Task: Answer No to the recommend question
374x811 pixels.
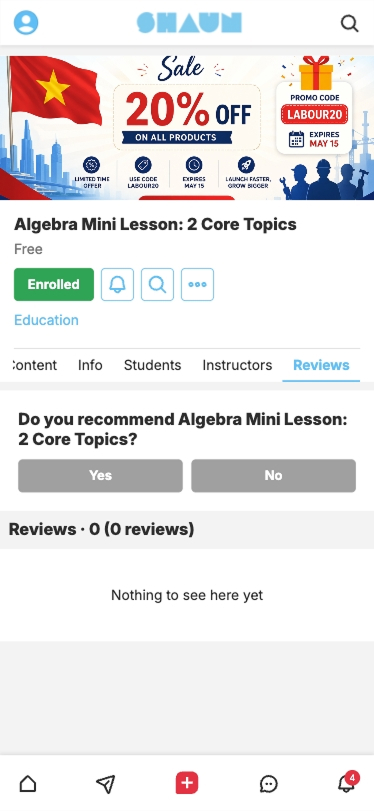Action: pos(274,475)
